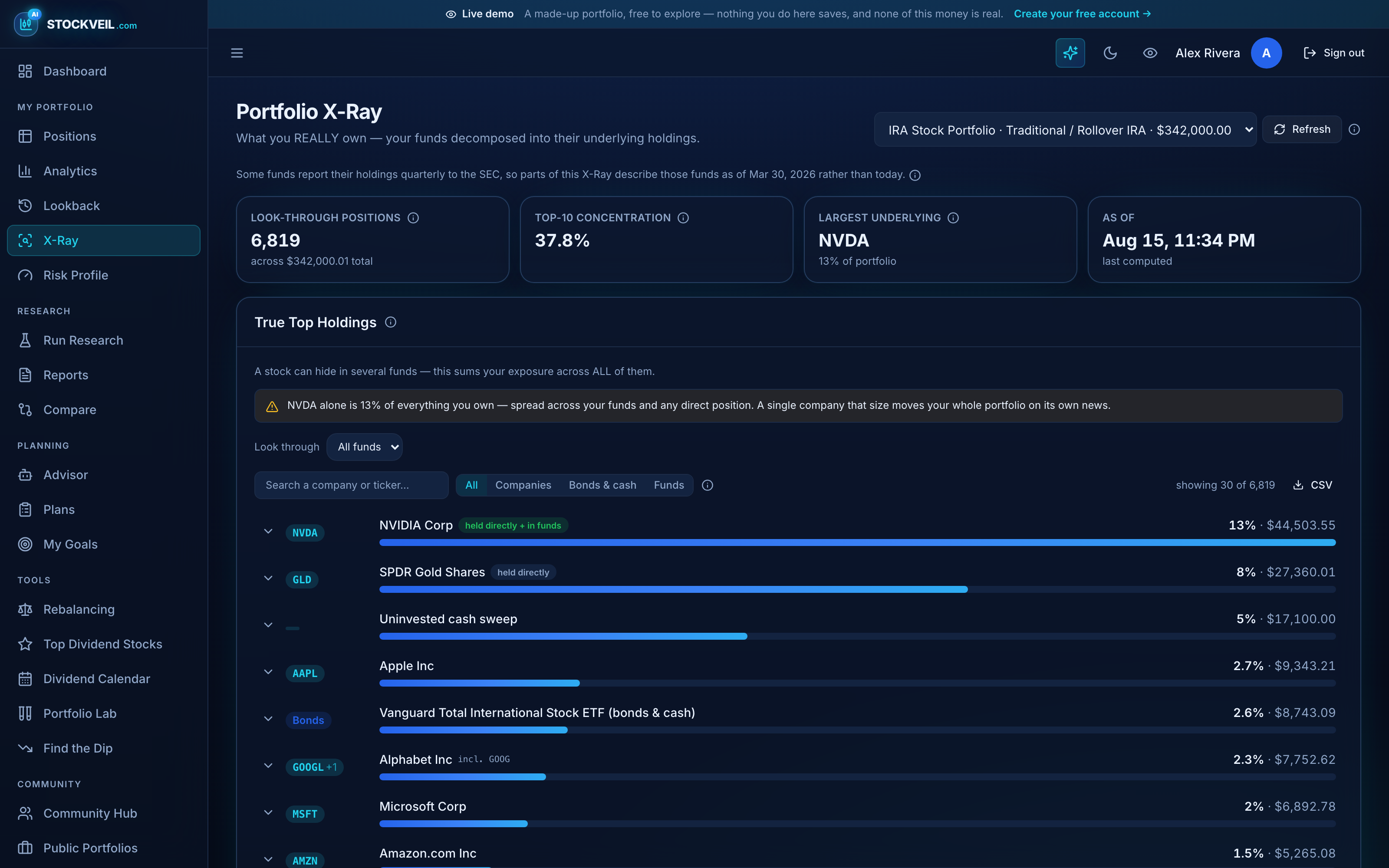Click info icon after SEC quarterly note
Image resolution: width=1389 pixels, height=868 pixels.
(x=915, y=175)
